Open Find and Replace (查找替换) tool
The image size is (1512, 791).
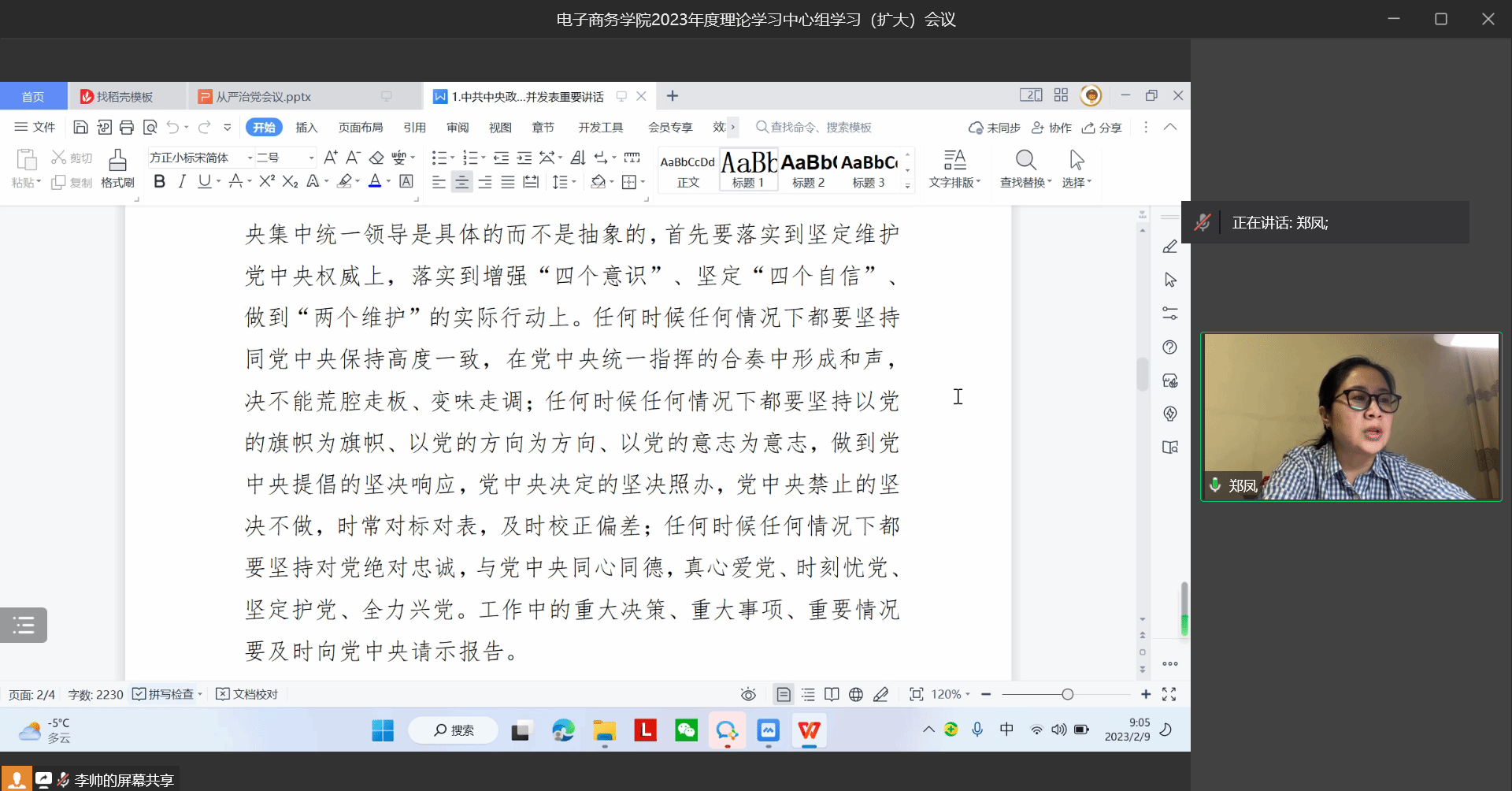coord(1025,169)
